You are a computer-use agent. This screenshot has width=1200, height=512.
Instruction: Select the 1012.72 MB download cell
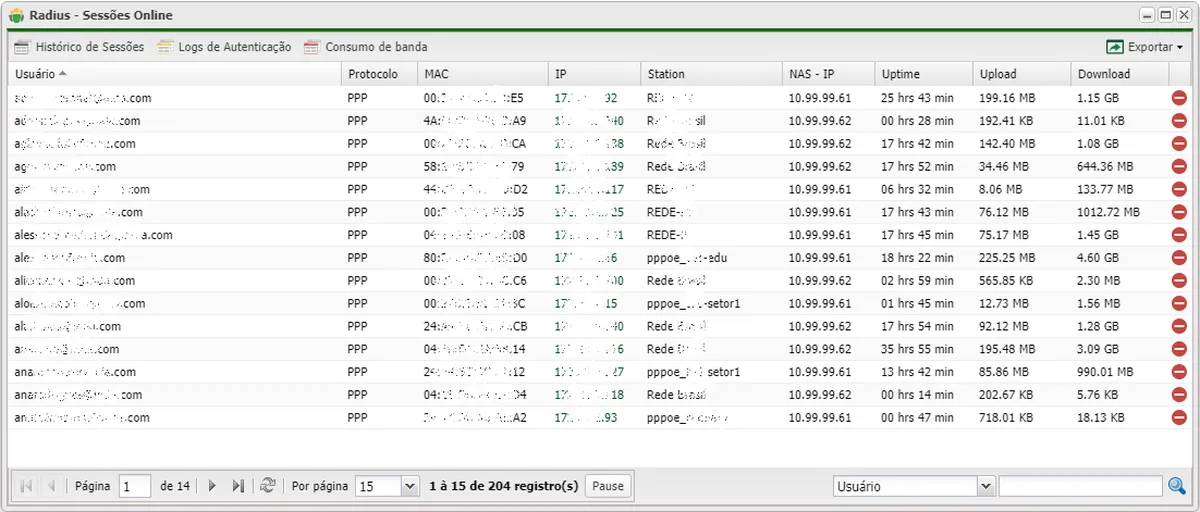(x=1120, y=213)
